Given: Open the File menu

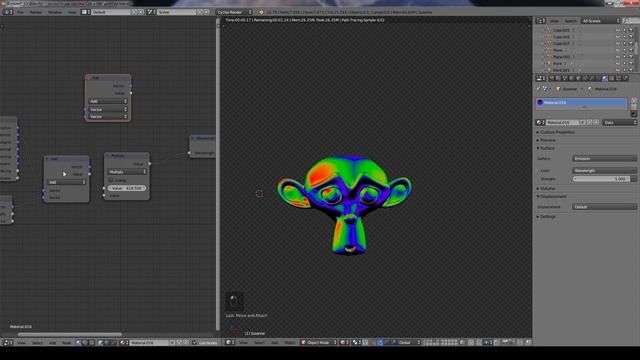Looking at the screenshot, I should [20, 12].
